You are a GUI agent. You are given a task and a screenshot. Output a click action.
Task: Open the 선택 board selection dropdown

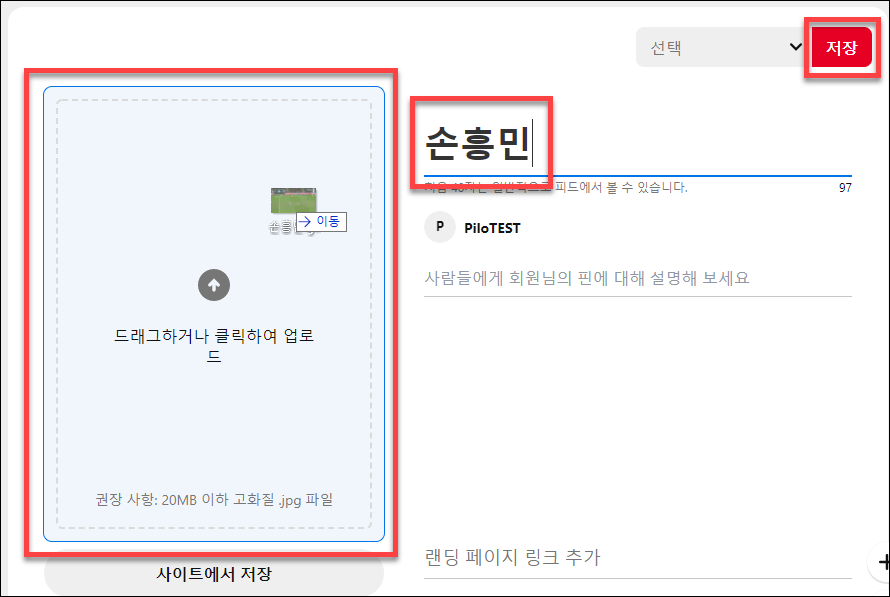tap(723, 47)
